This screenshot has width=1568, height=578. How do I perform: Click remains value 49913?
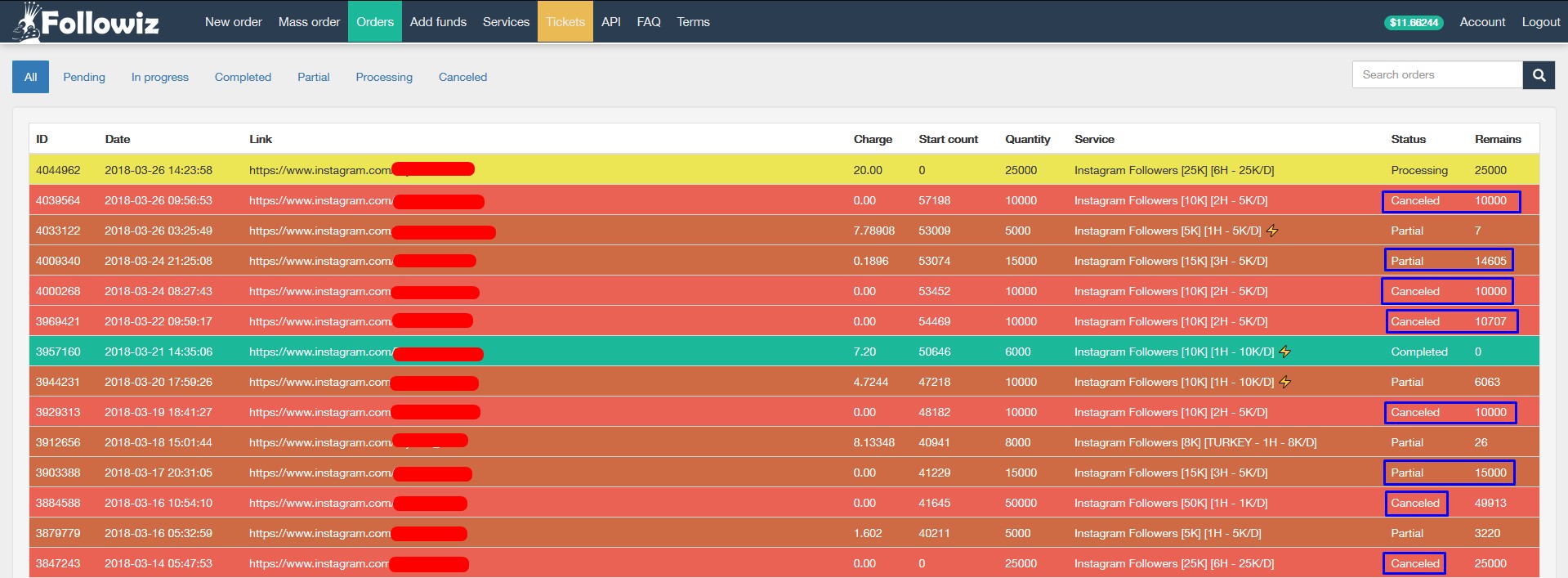(x=1490, y=503)
